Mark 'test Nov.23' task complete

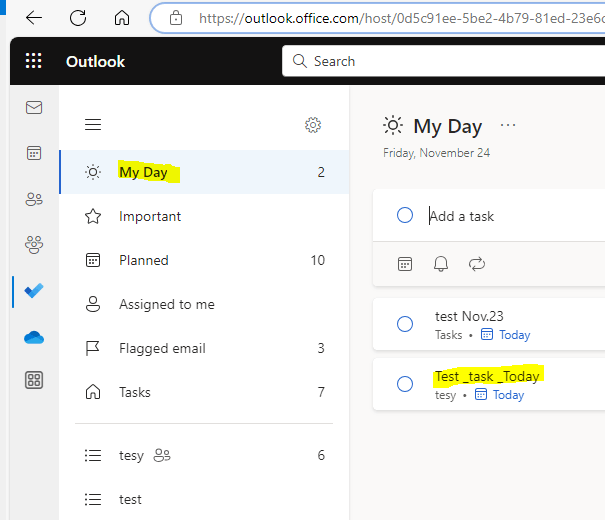point(405,324)
